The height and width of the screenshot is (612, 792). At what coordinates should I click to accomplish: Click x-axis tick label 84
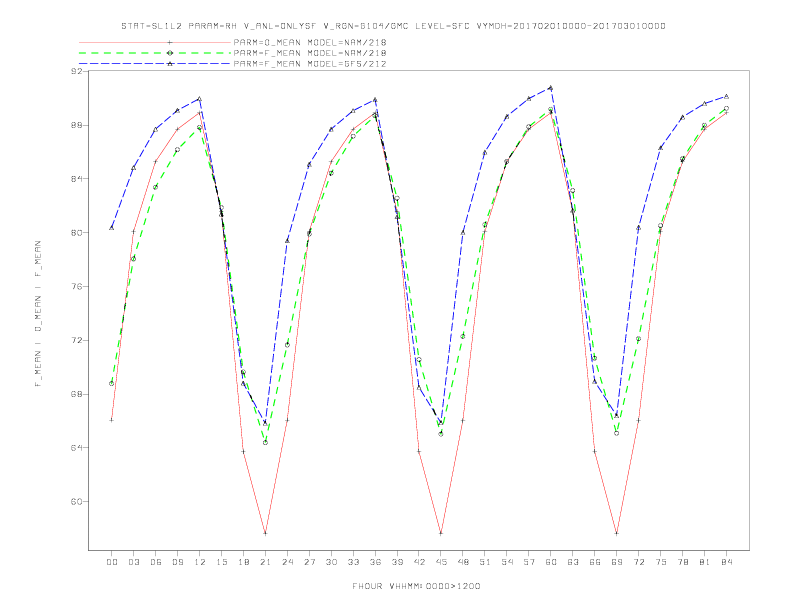tap(726, 562)
